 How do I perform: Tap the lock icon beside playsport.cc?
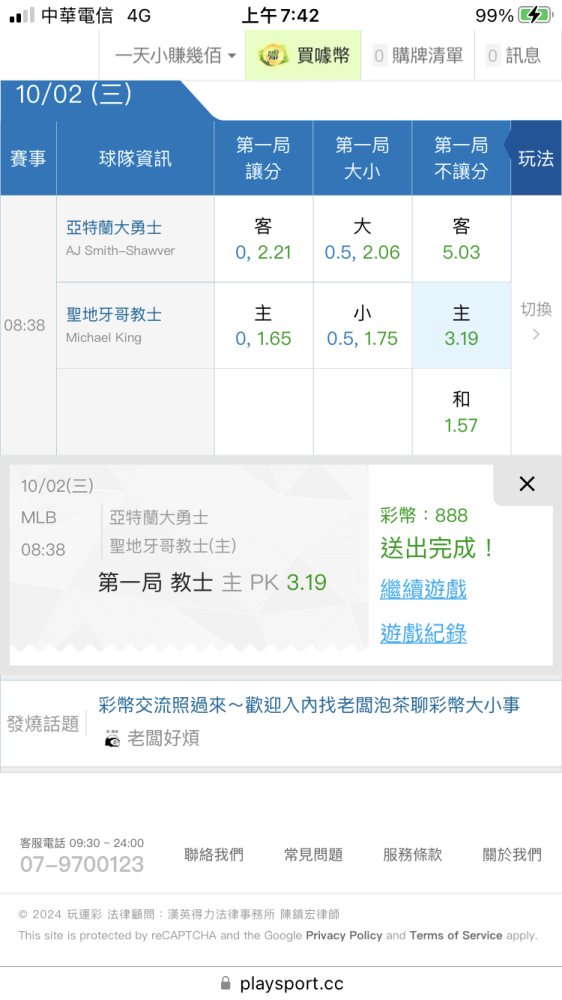[225, 982]
